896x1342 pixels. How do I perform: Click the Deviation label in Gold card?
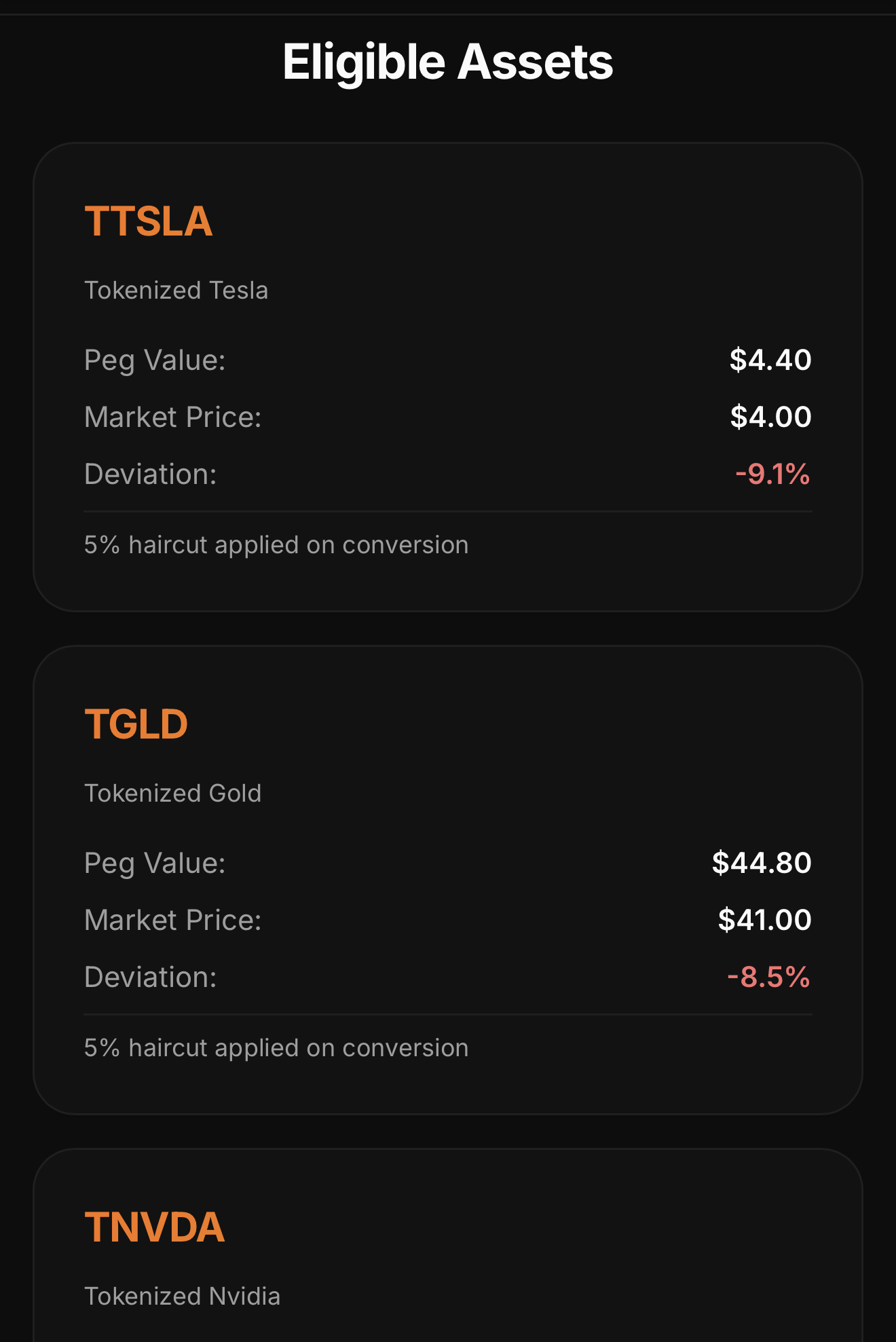point(150,977)
